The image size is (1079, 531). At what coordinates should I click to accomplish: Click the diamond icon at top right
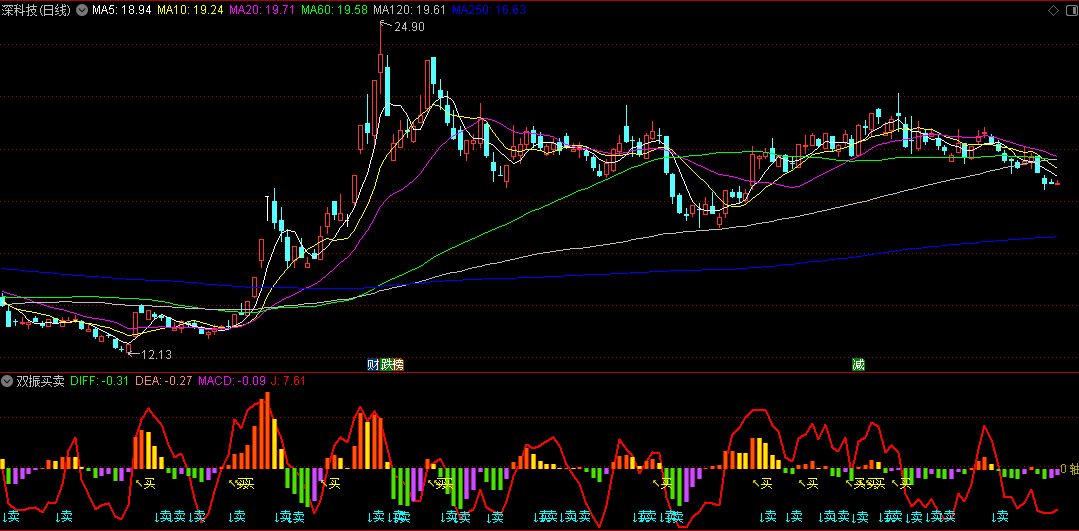click(1053, 10)
